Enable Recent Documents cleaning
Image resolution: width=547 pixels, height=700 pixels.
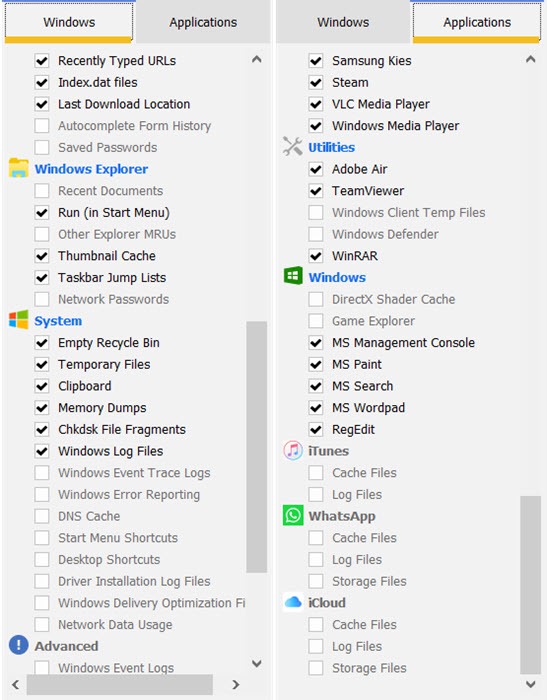click(42, 191)
